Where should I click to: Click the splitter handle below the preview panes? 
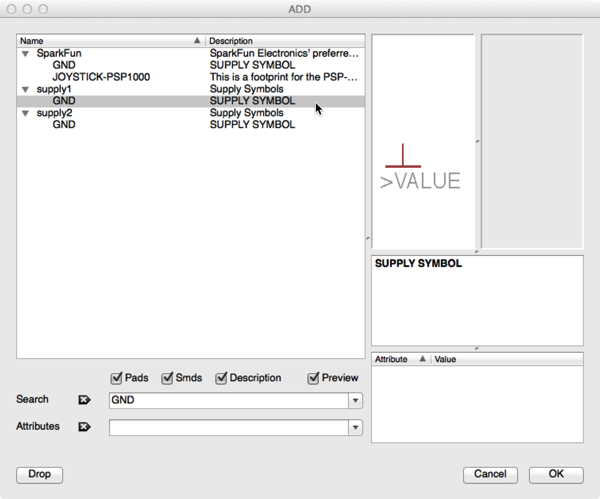coord(477,252)
